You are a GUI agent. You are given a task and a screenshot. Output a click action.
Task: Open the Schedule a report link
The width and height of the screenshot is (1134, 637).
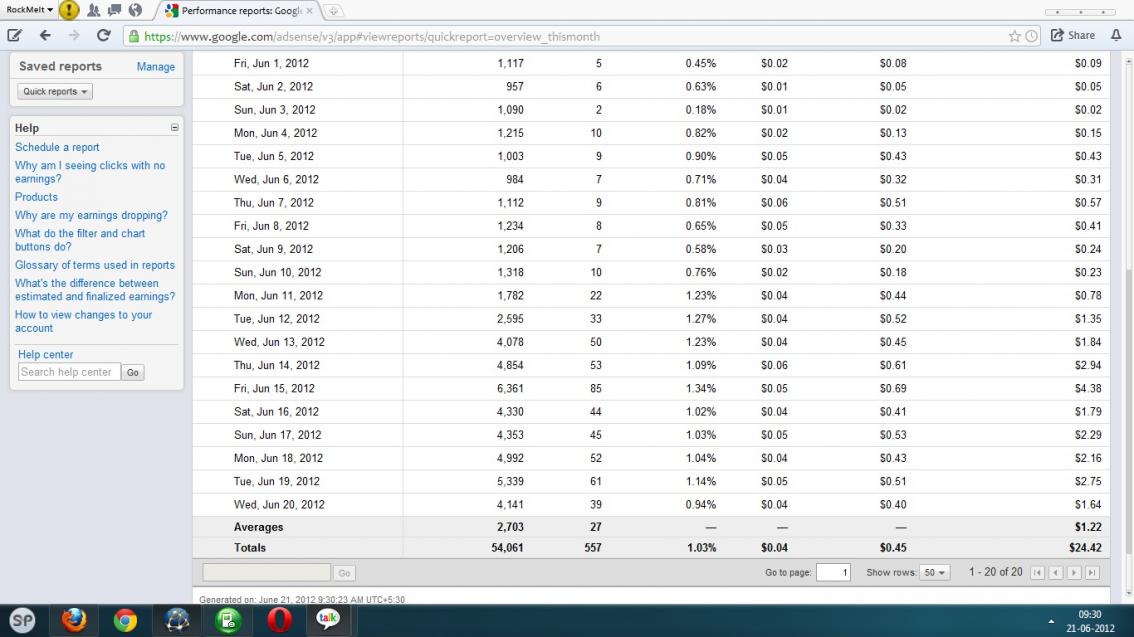tap(57, 147)
